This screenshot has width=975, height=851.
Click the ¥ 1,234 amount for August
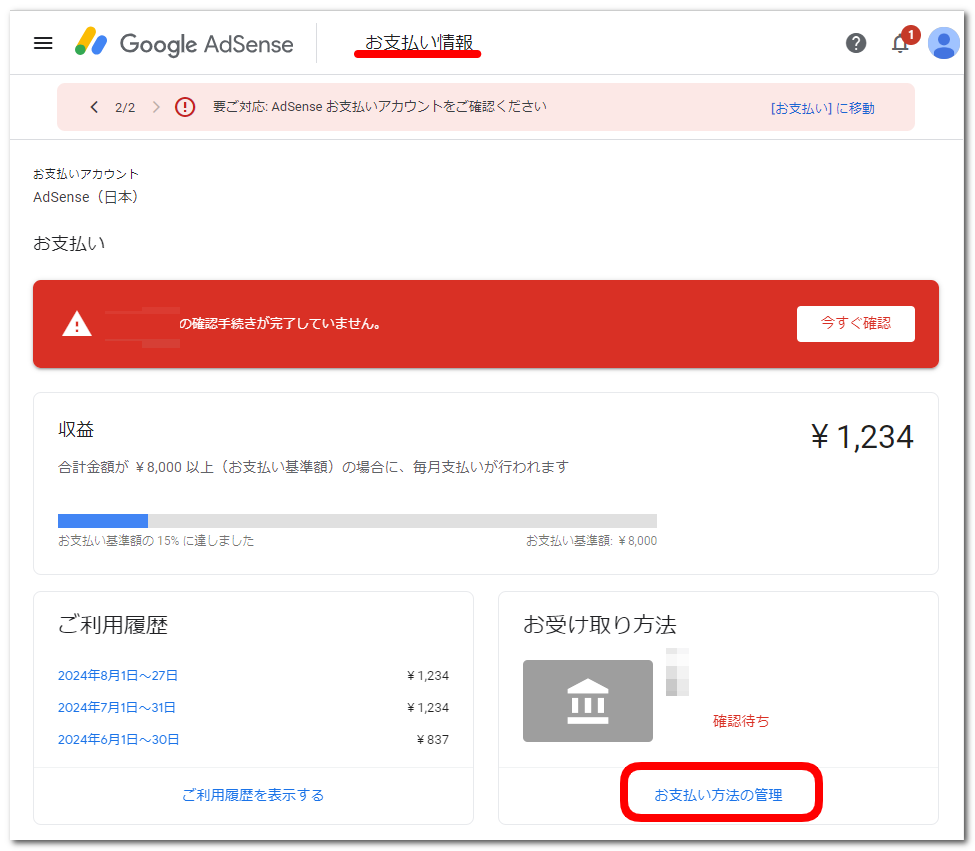[428, 676]
